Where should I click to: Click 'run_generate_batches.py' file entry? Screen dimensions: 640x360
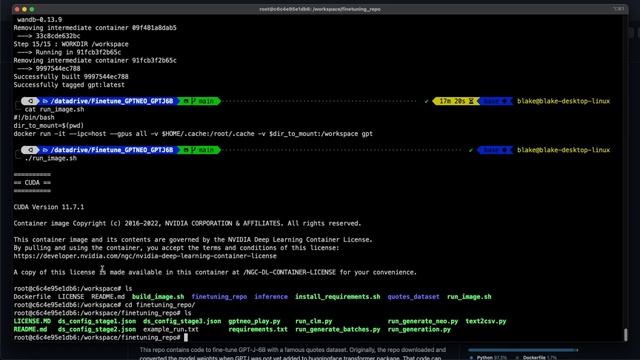338,329
